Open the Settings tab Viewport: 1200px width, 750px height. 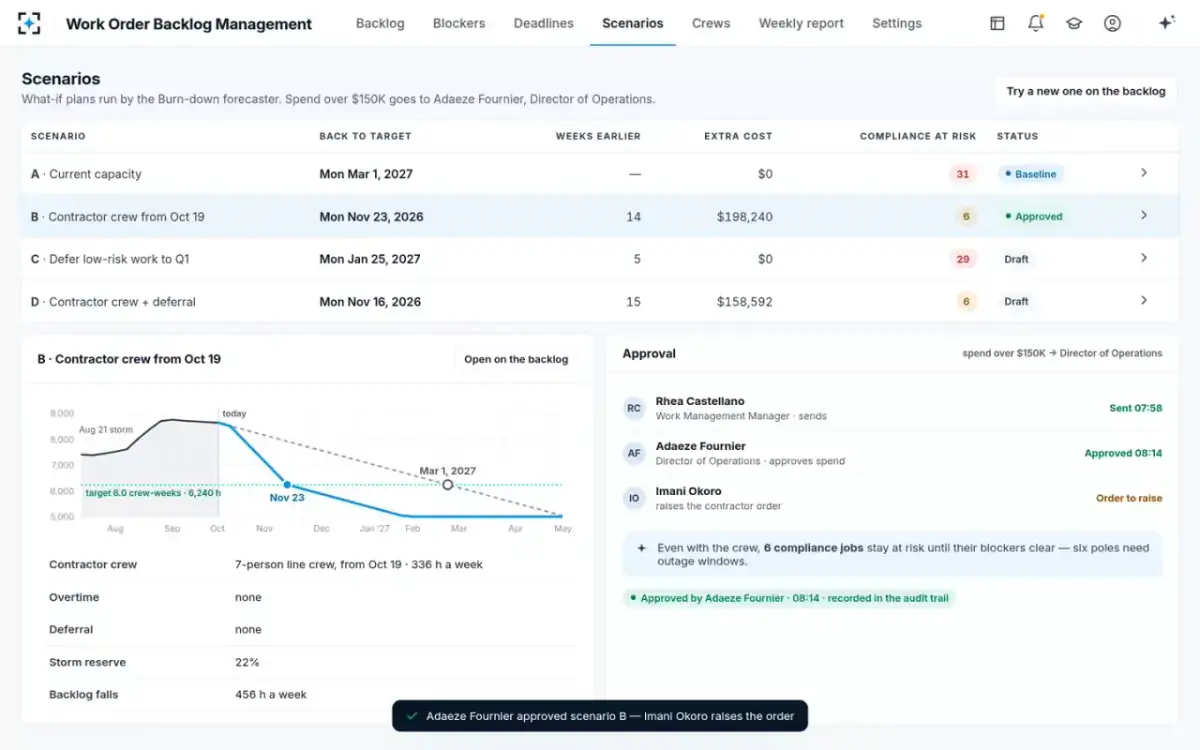897,23
